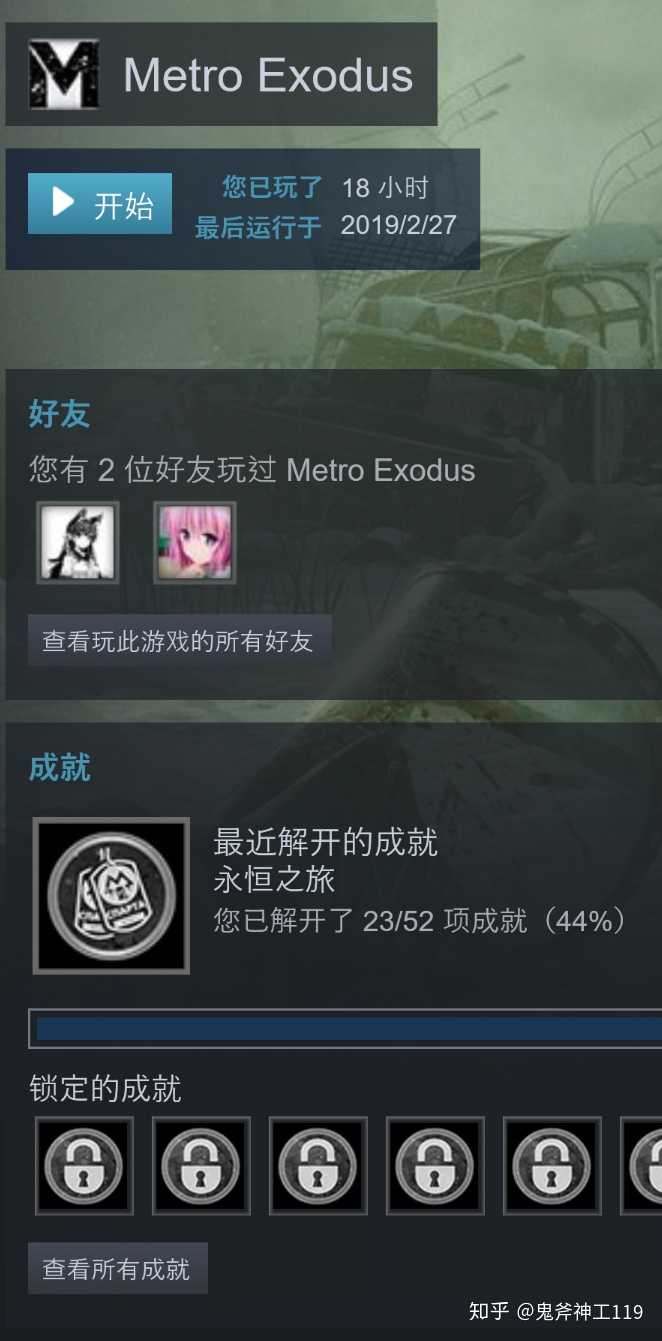Select the partially visible sixth locked icon
The width and height of the screenshot is (662, 1341).
[x=642, y=1166]
